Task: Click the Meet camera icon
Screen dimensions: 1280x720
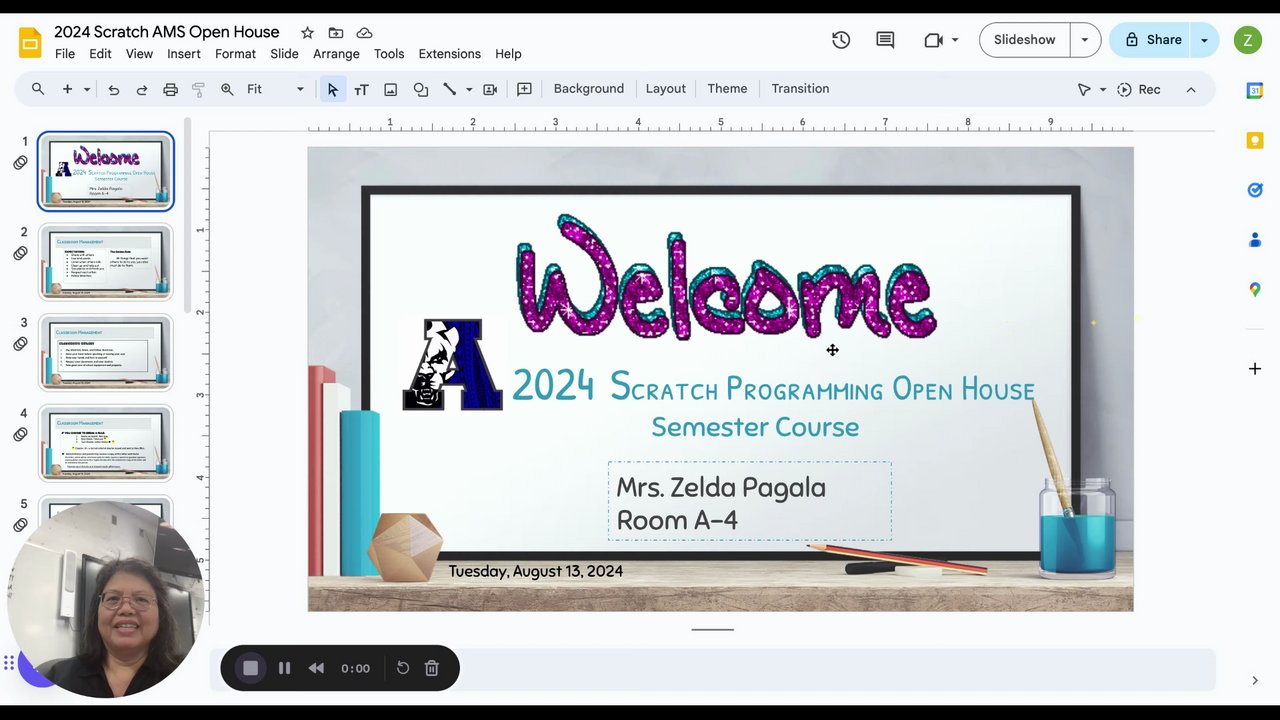Action: tap(933, 40)
